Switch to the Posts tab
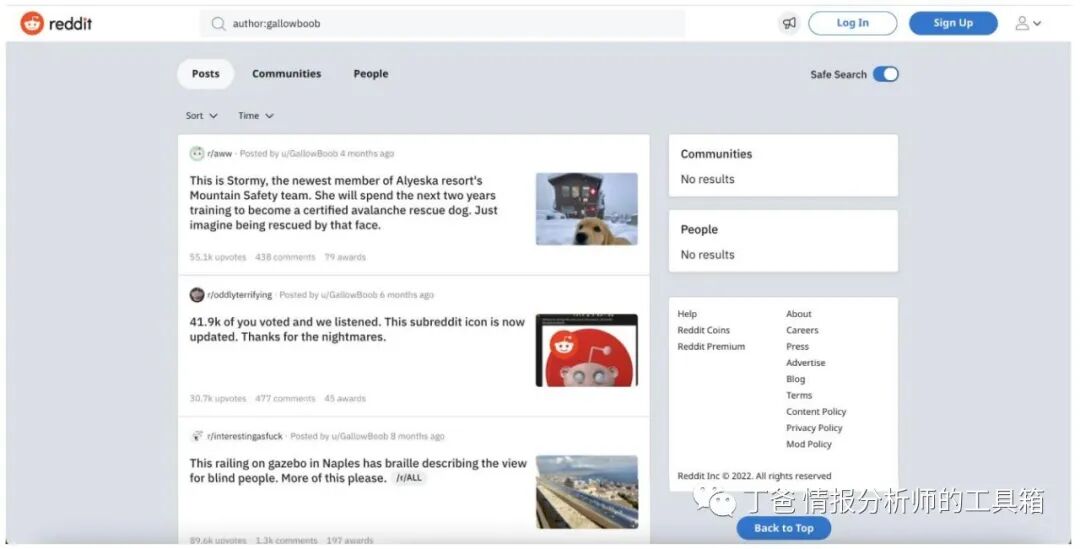The image size is (1080, 549). click(205, 74)
